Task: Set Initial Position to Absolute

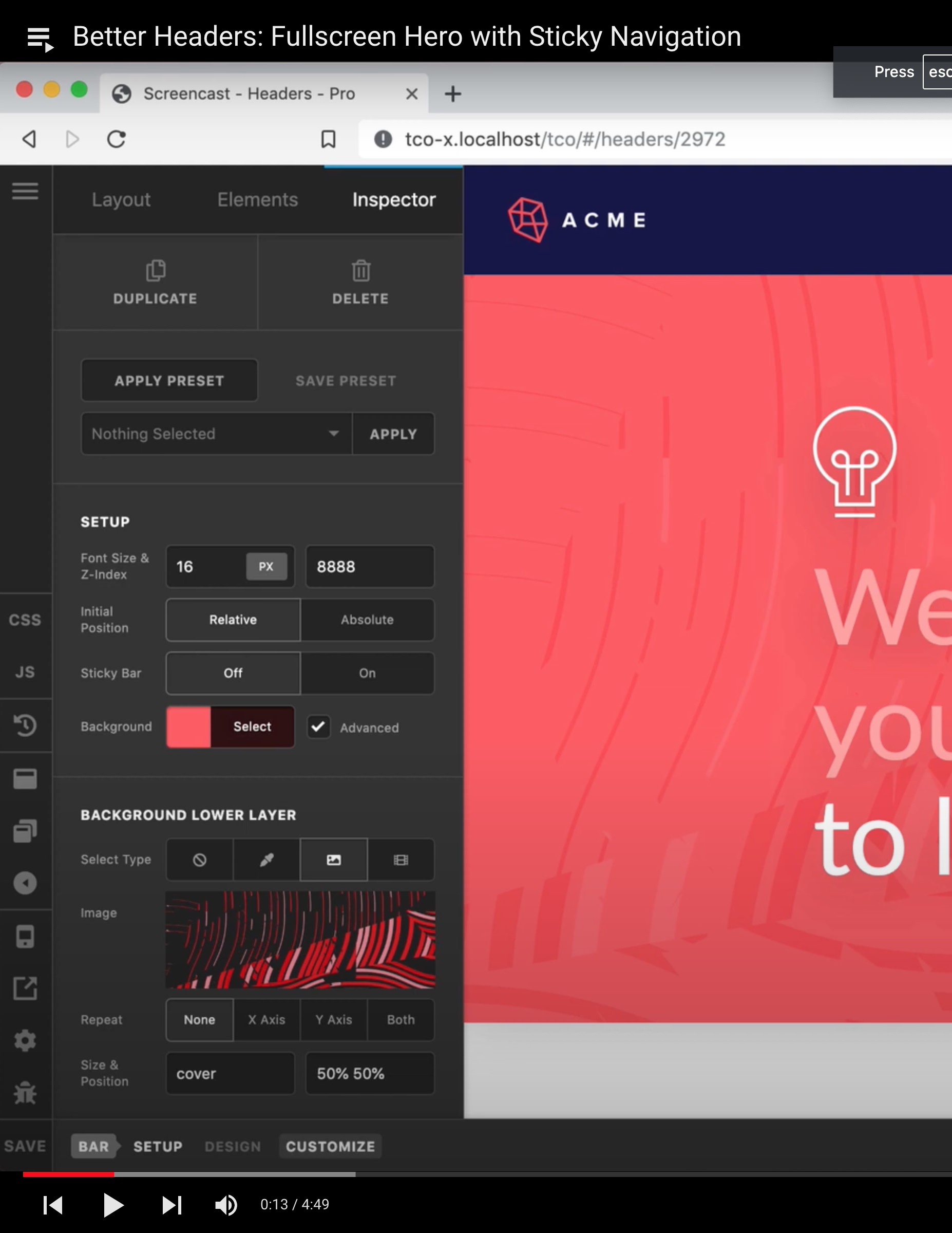Action: point(367,619)
